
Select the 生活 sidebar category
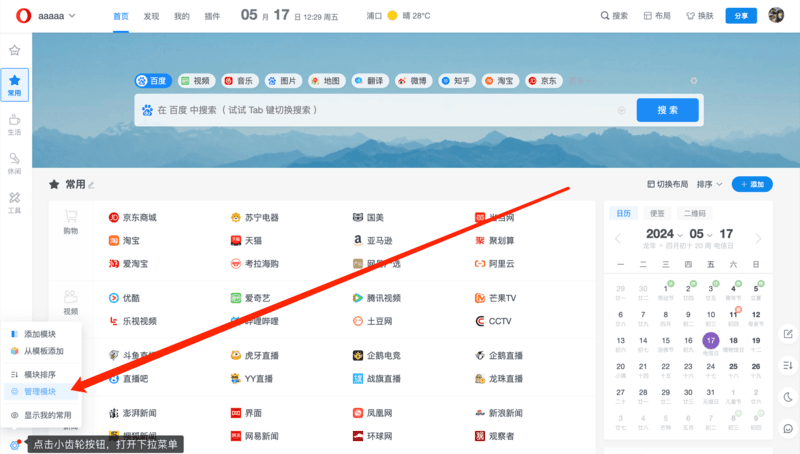click(14, 124)
